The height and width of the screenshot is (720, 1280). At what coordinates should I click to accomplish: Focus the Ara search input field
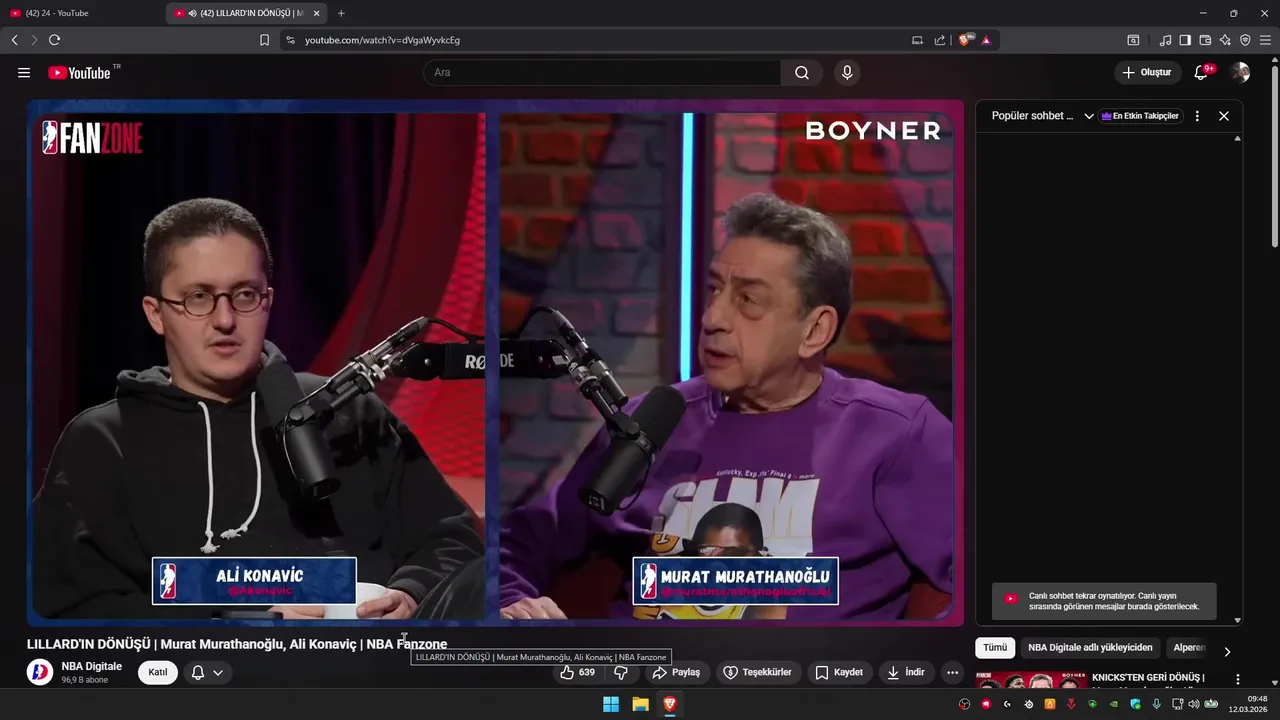click(x=603, y=73)
